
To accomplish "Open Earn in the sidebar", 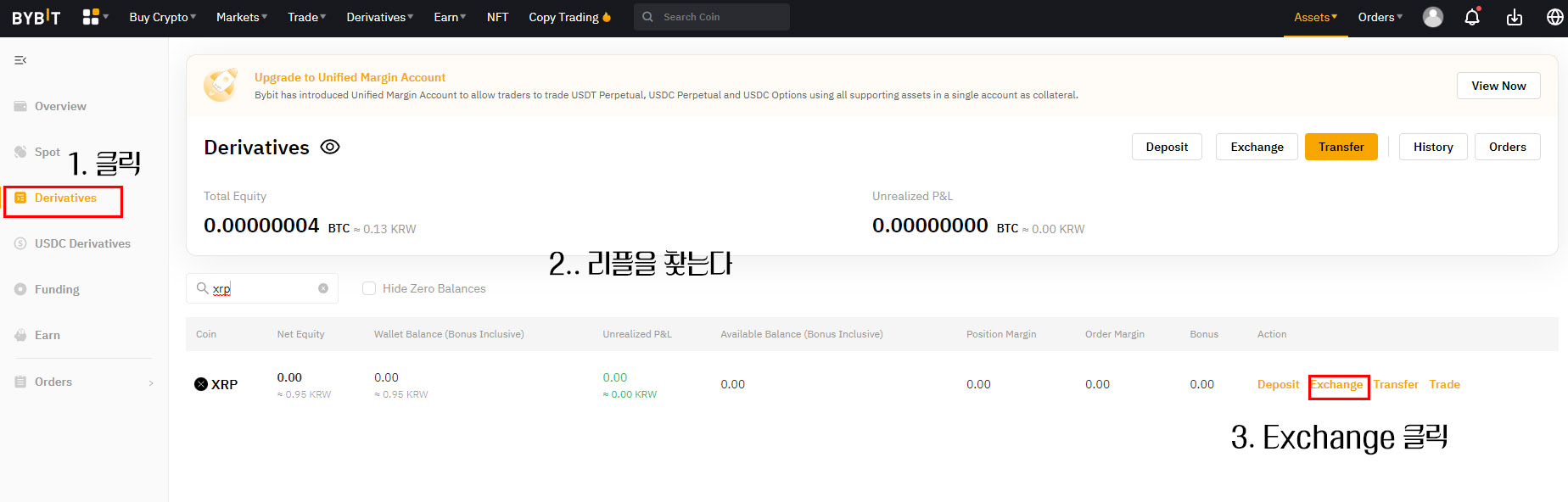I will click(48, 335).
